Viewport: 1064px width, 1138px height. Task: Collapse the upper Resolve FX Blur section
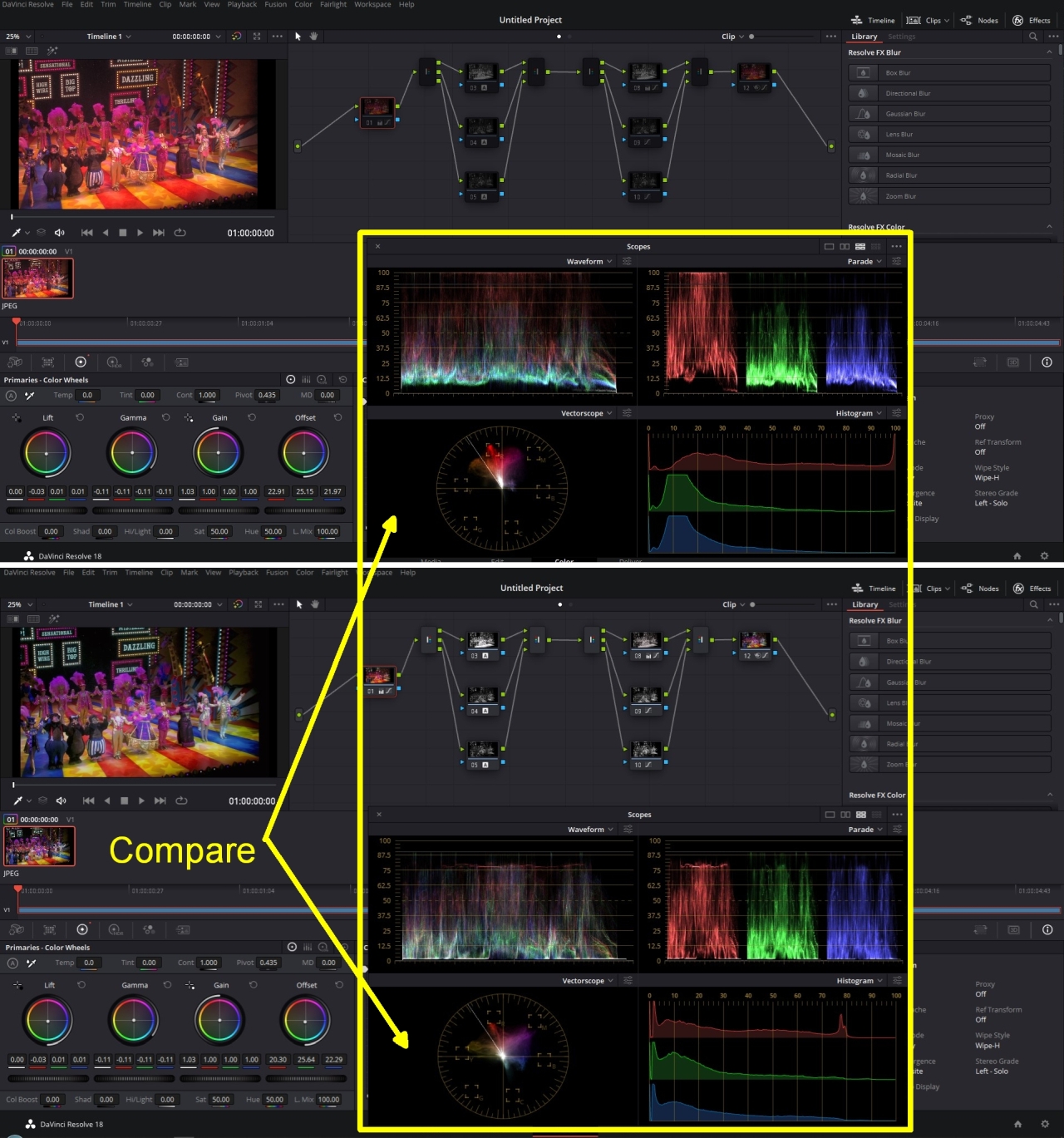[x=1049, y=52]
